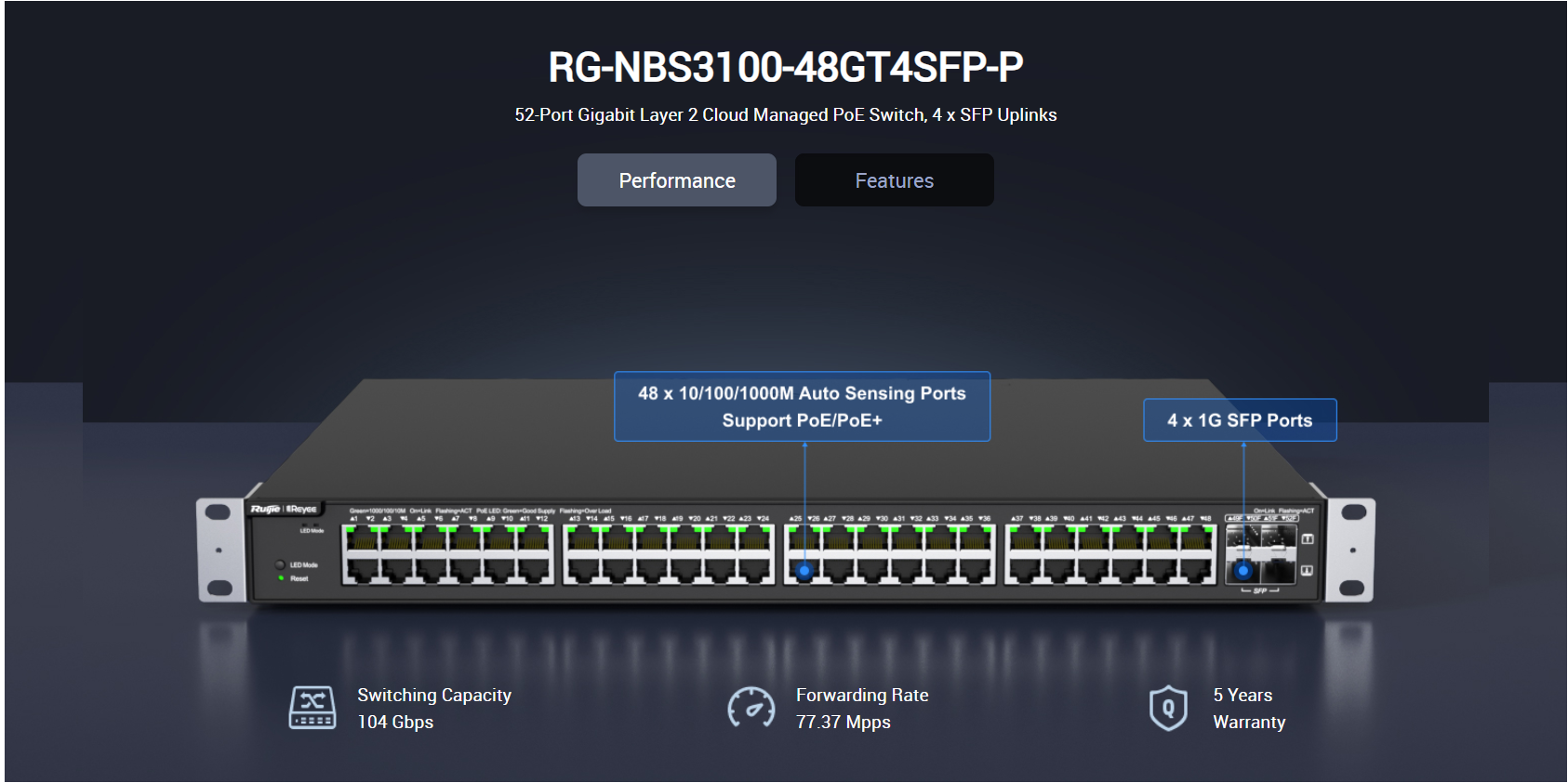Click the Reset label on the switch panel
The image size is (1568, 783).
pyautogui.click(x=299, y=578)
